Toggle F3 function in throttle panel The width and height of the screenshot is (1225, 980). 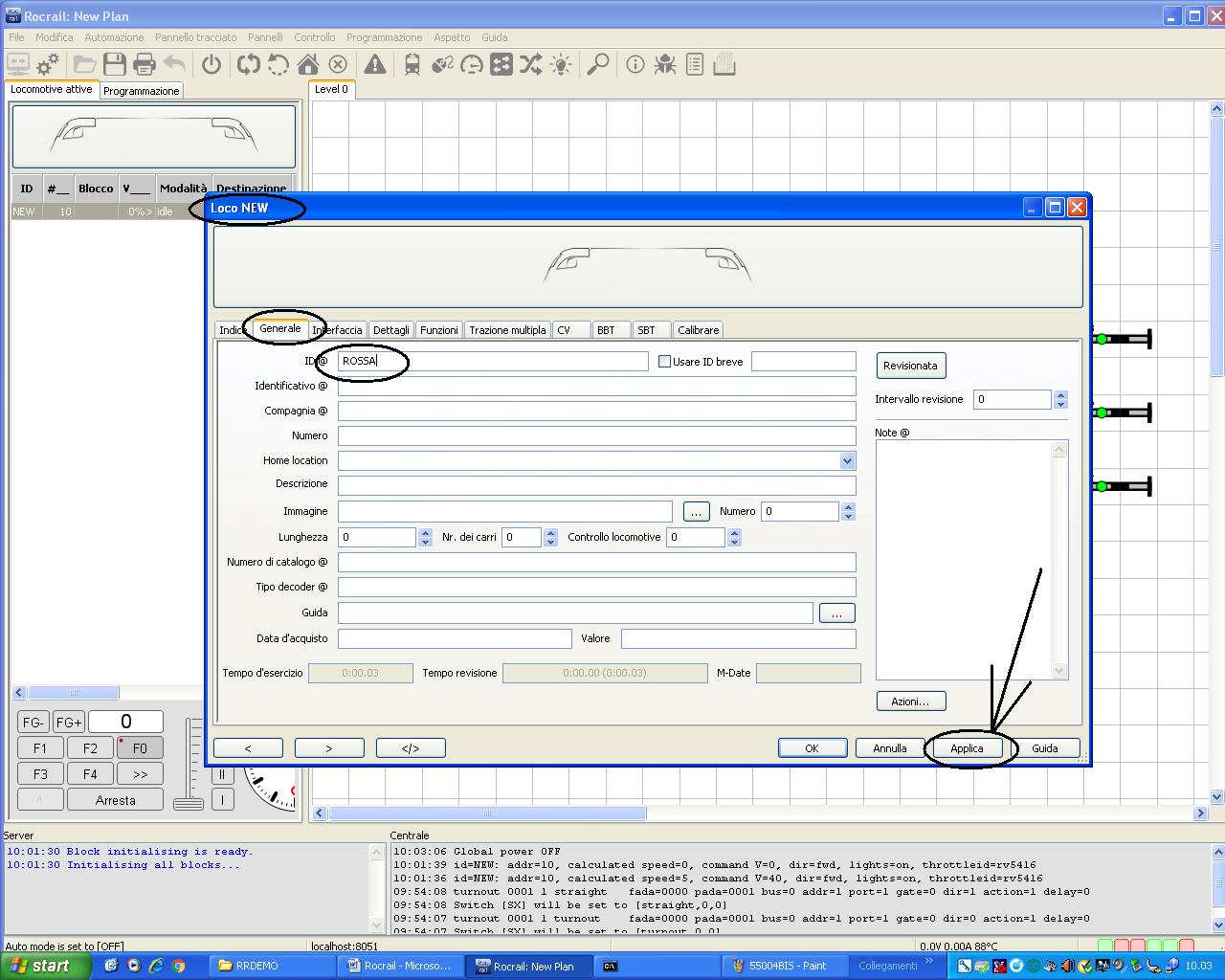point(40,774)
